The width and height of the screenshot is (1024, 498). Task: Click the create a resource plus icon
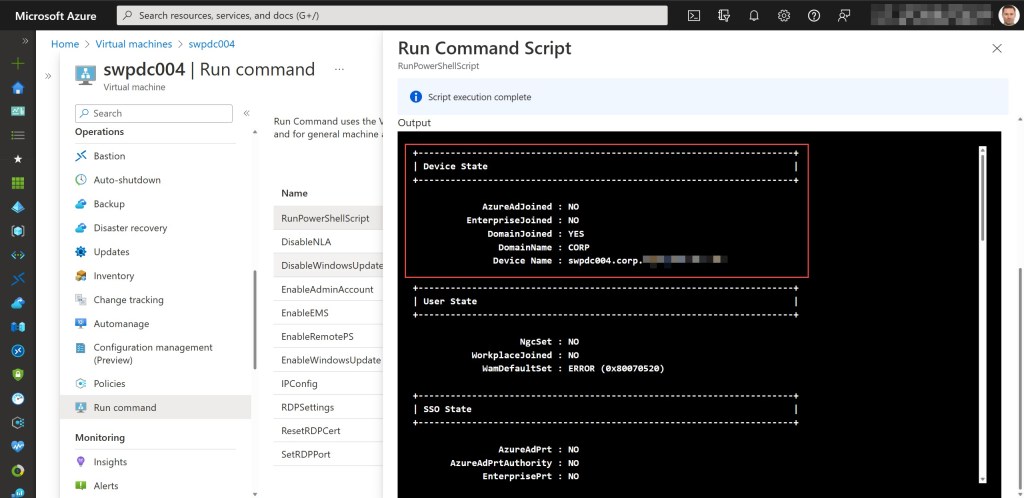[17, 63]
